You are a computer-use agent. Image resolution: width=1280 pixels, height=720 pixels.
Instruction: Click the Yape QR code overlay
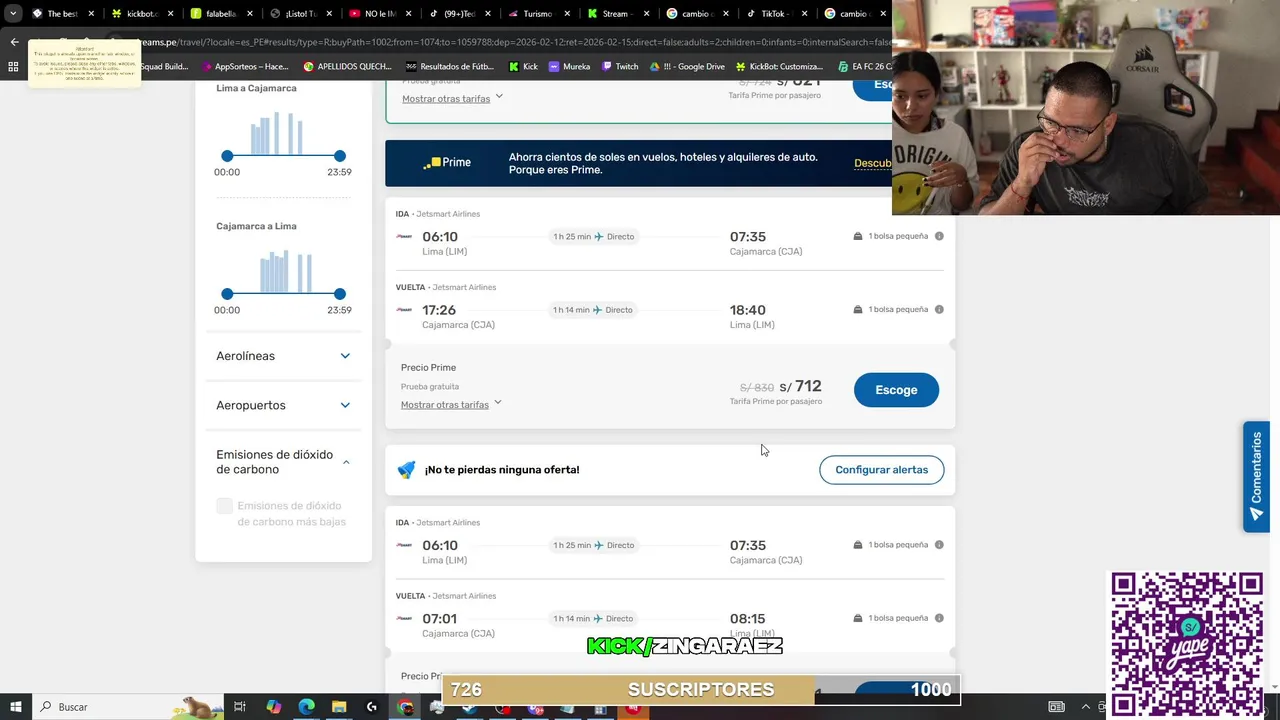(x=1187, y=646)
